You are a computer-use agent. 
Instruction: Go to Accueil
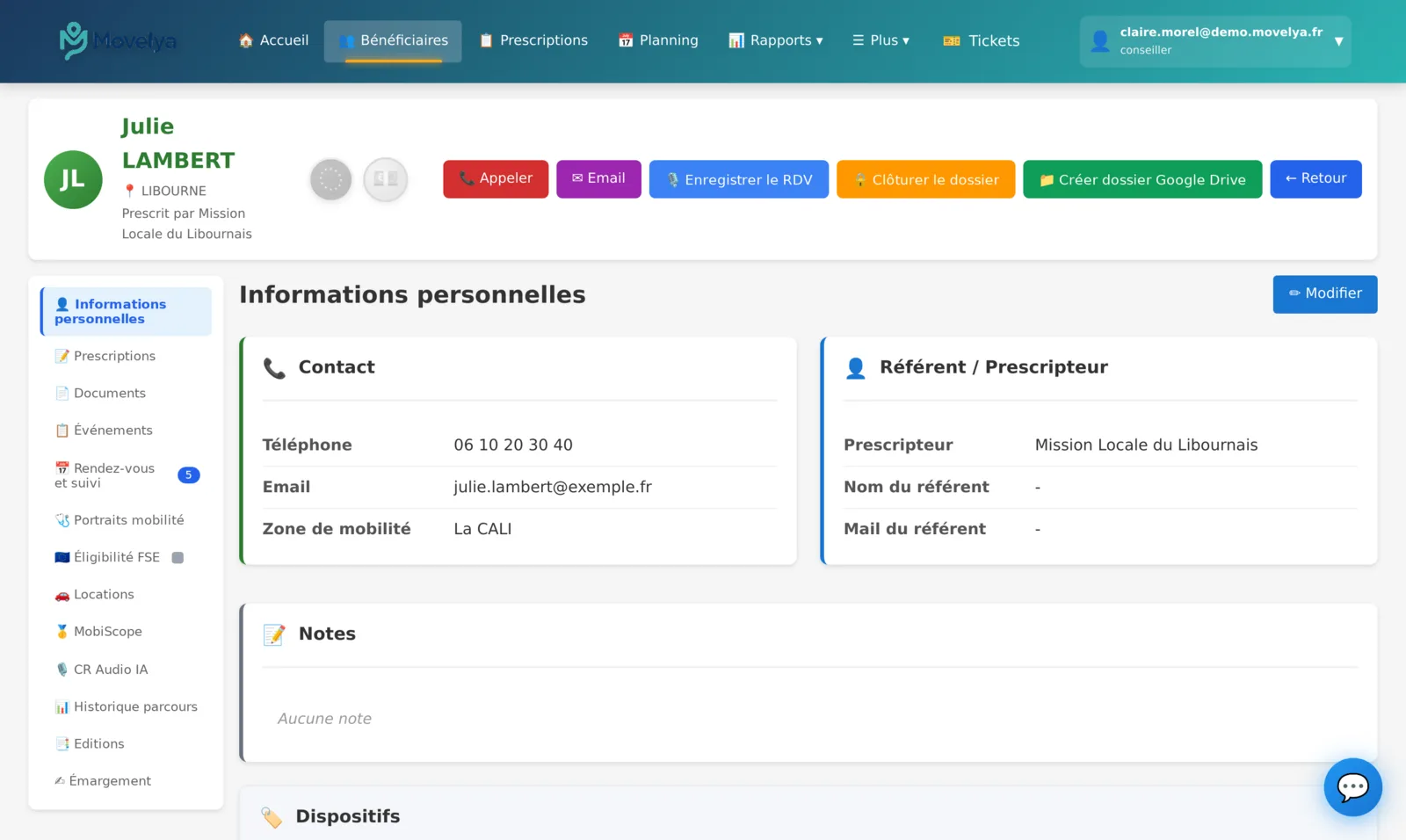tap(274, 40)
